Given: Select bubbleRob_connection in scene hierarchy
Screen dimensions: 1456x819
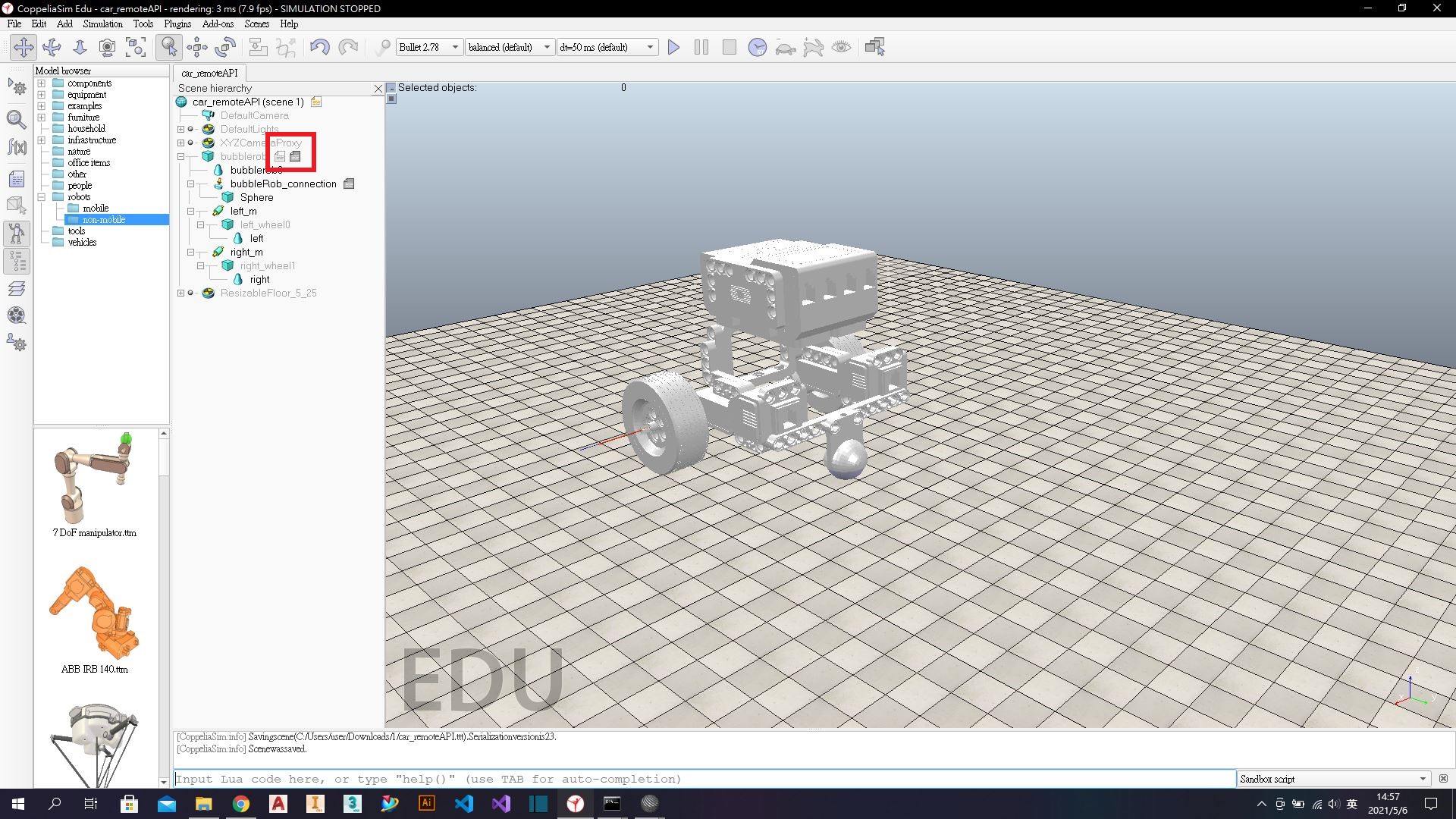Looking at the screenshot, I should coord(283,184).
